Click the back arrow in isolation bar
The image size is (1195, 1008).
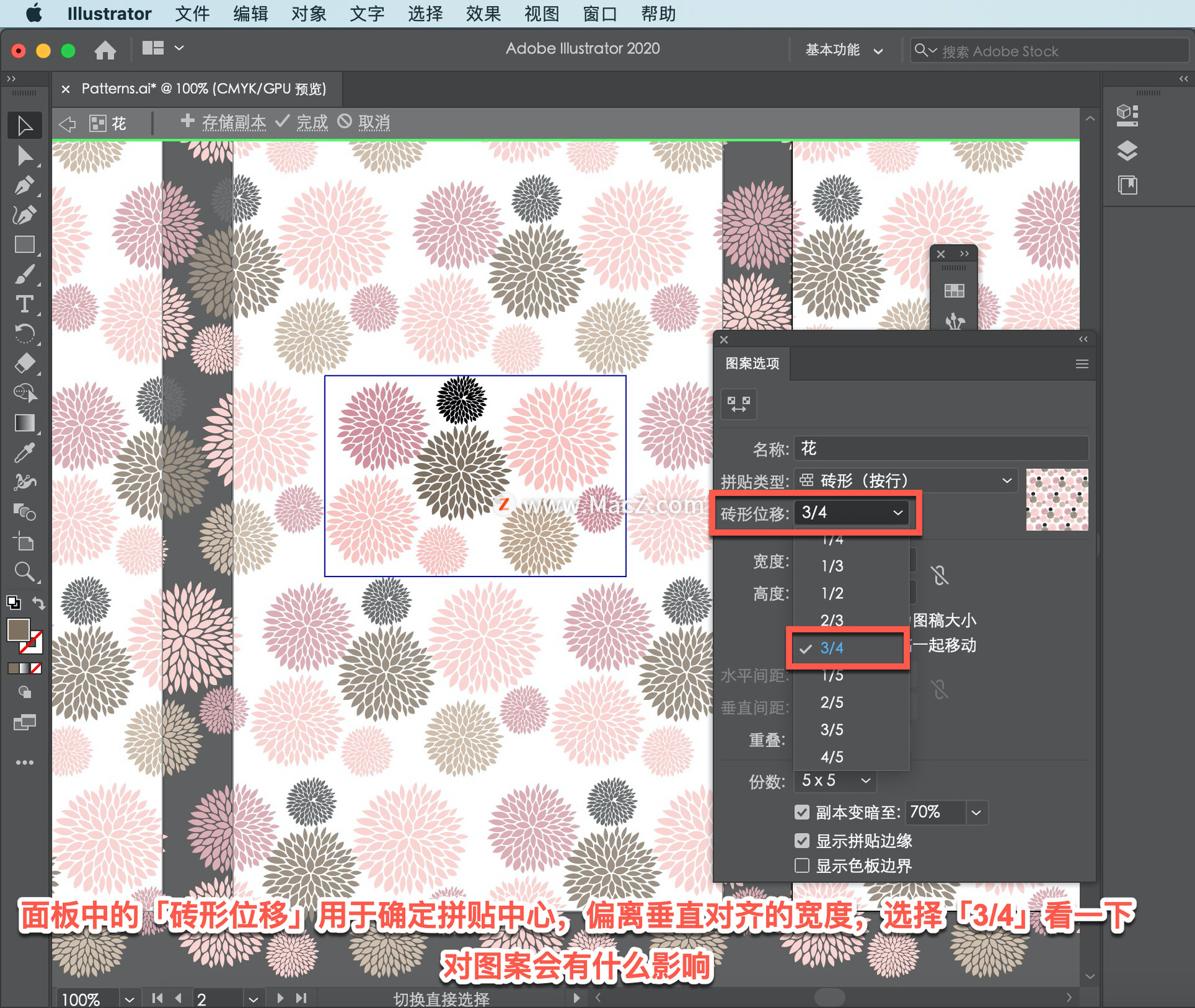click(x=67, y=123)
